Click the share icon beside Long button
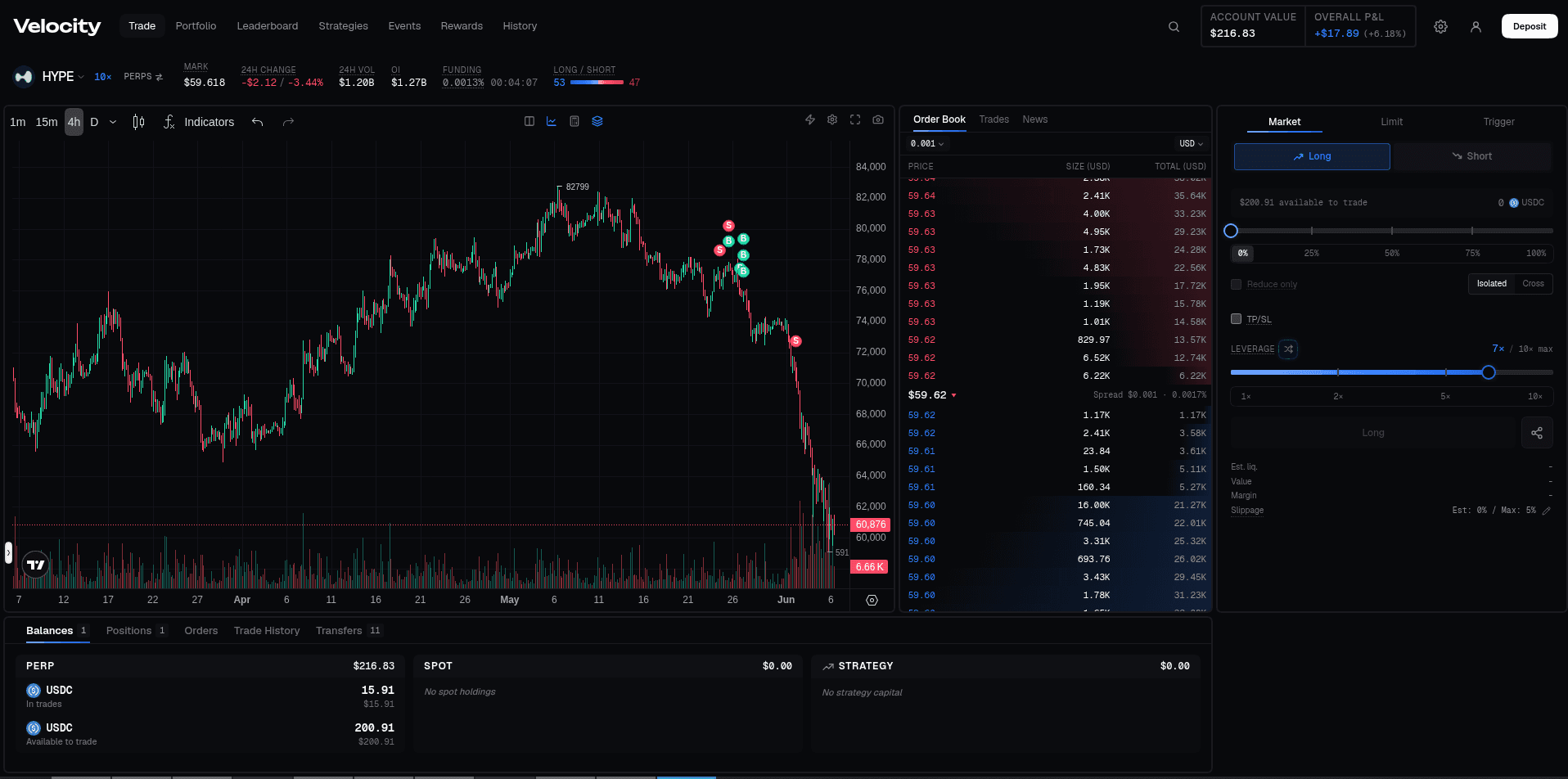 click(x=1537, y=433)
